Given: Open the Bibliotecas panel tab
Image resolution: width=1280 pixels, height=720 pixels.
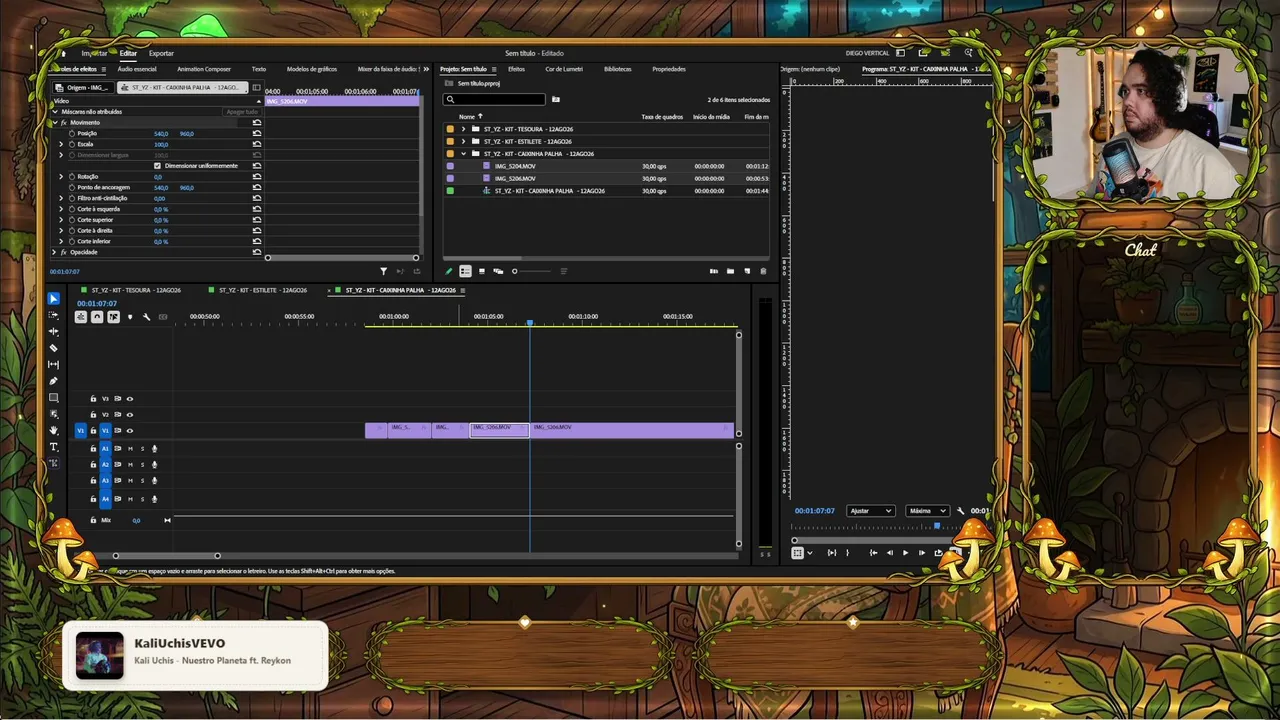Looking at the screenshot, I should point(618,69).
